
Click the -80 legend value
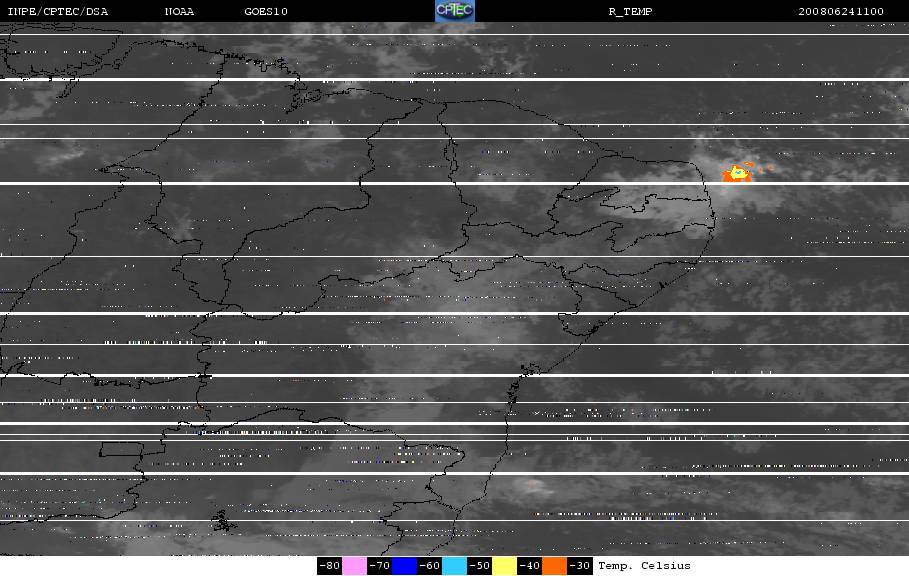click(x=329, y=566)
